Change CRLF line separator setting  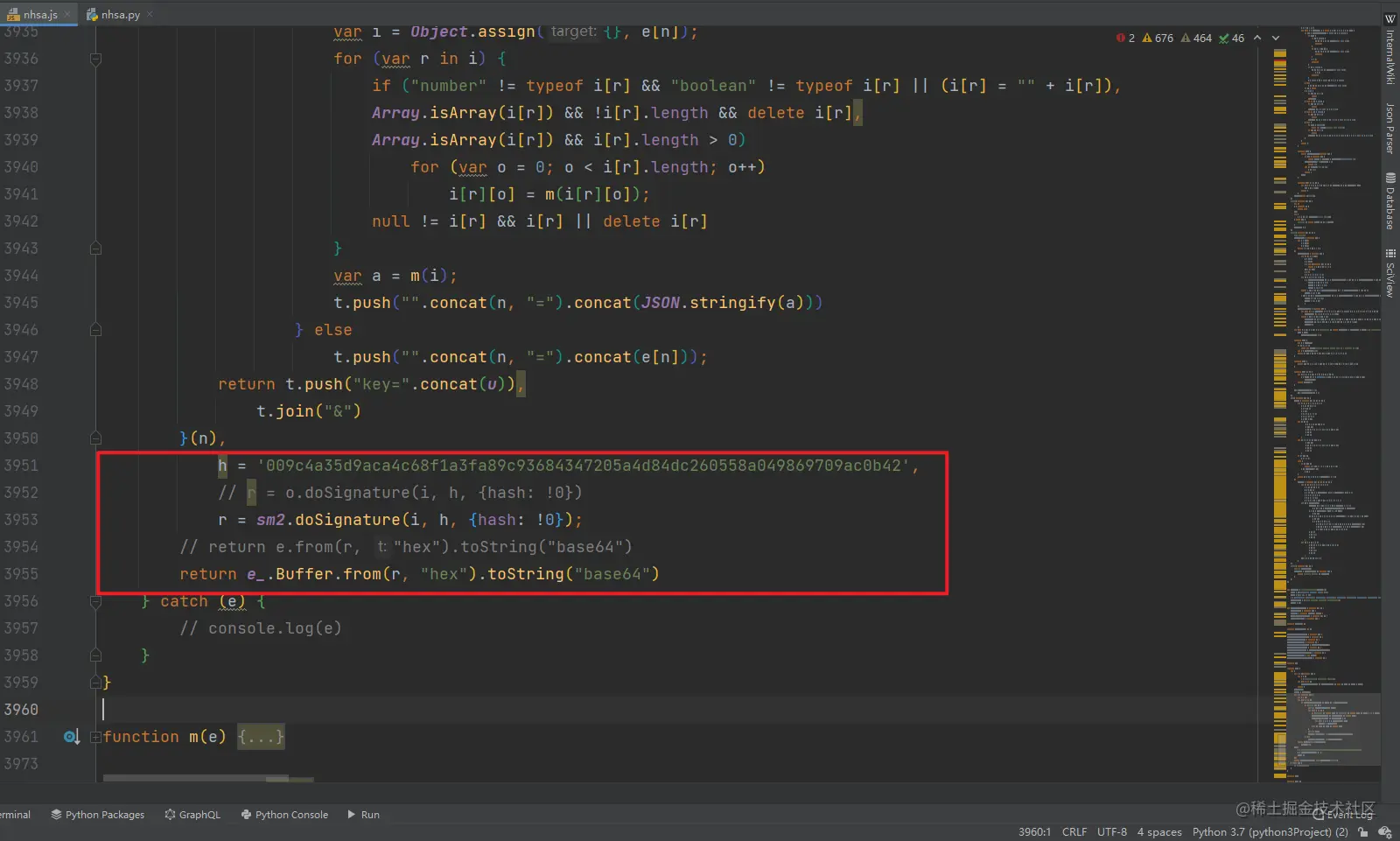[x=1074, y=832]
